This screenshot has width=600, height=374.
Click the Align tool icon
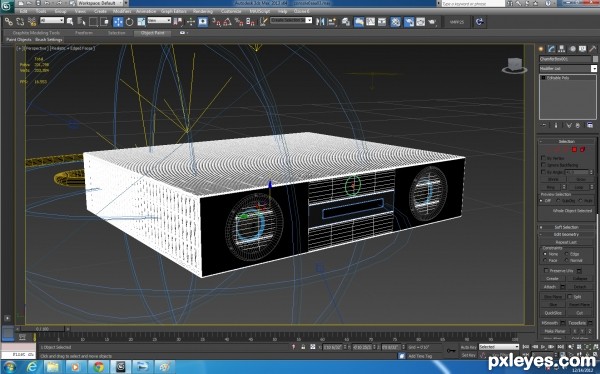point(332,22)
